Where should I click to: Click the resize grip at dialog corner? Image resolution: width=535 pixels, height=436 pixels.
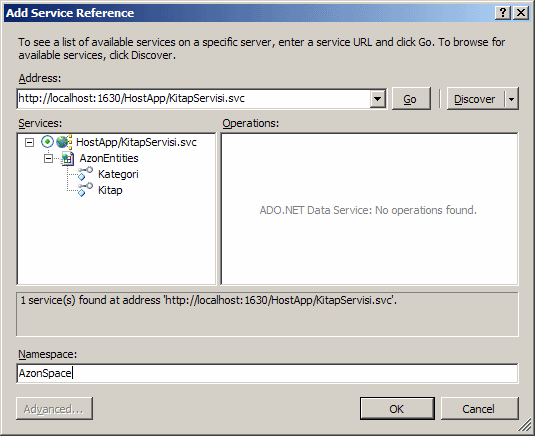click(525, 426)
